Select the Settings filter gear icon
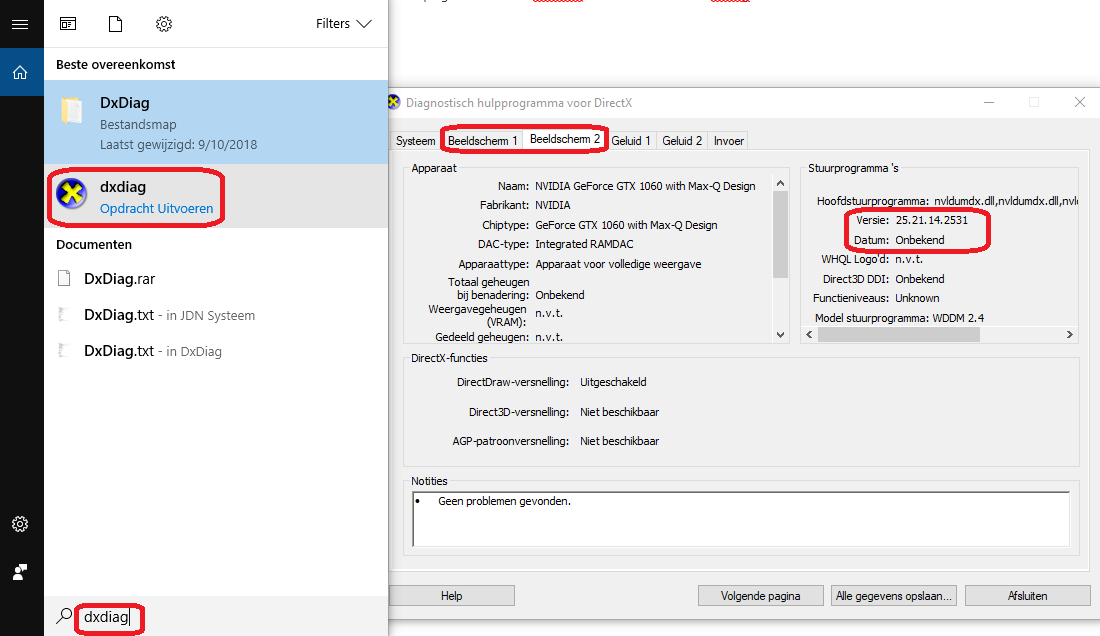This screenshot has height=636, width=1100. (163, 25)
